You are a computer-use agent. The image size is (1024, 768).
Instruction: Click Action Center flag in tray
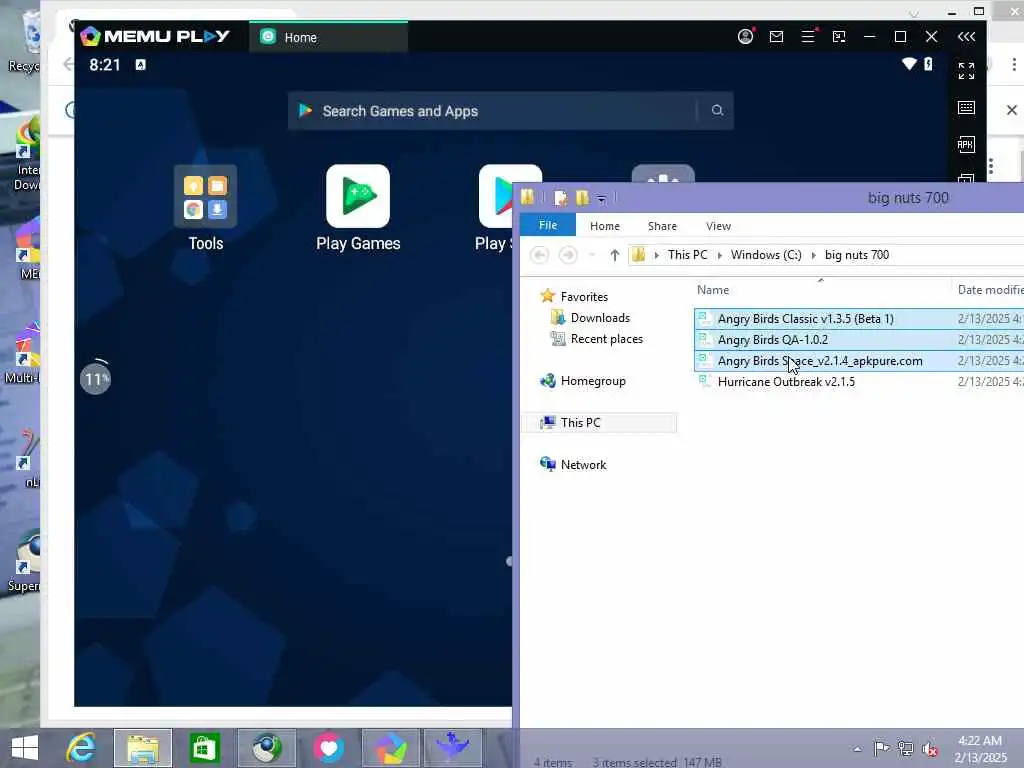pos(881,748)
